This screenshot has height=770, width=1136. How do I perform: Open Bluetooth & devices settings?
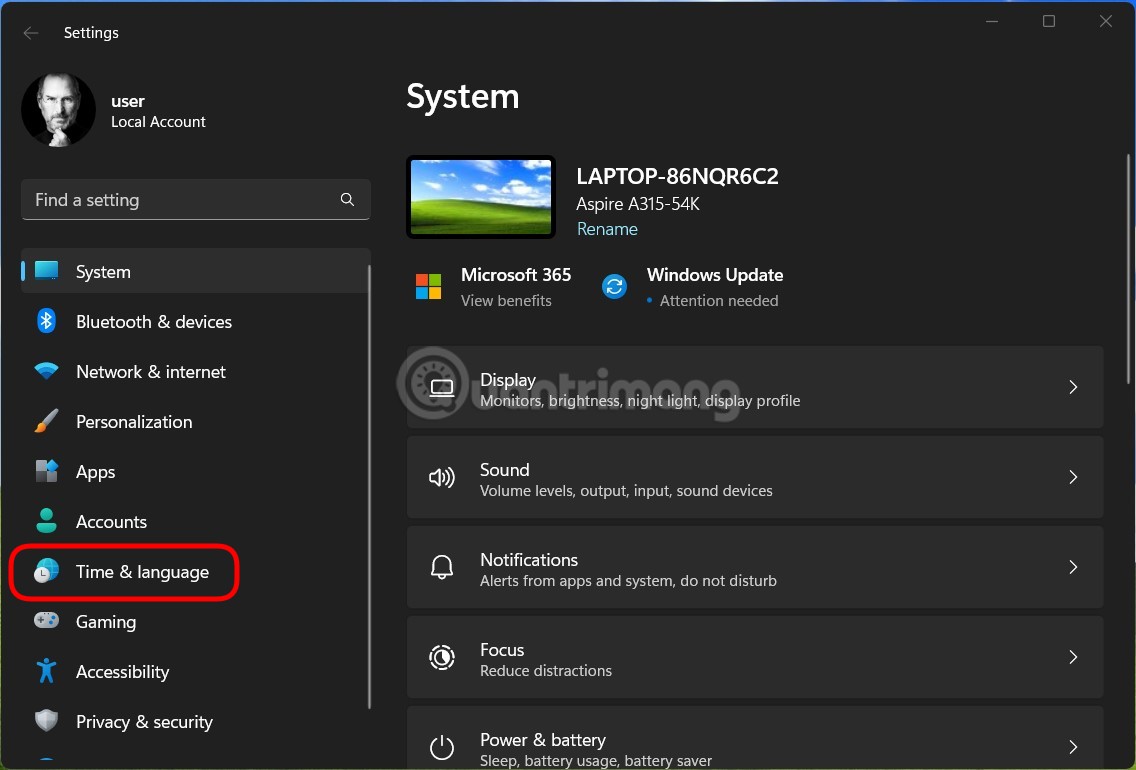click(196, 321)
